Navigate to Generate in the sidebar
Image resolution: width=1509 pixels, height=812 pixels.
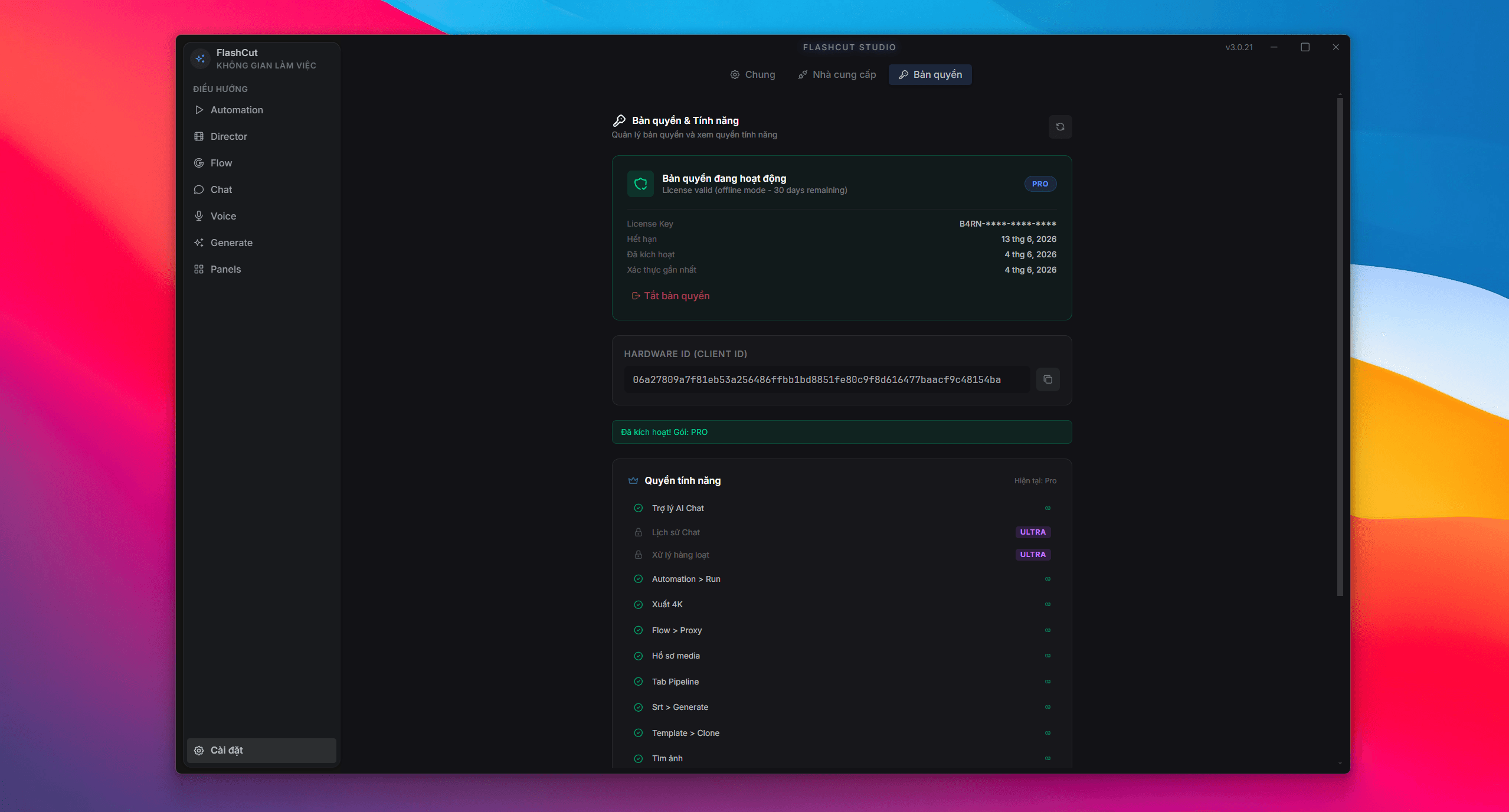[x=261, y=243]
